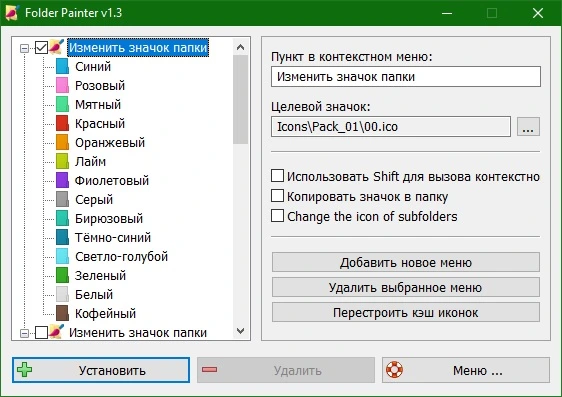Viewport: 562px width, 397px height.
Task: Minimize the Folder Painter window
Action: pyautogui.click(x=447, y=13)
